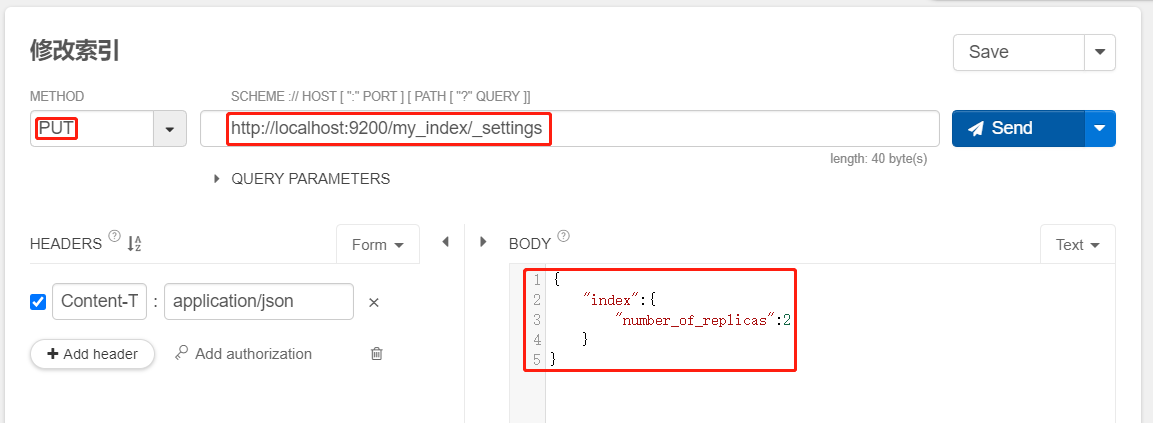Uncheck the Content-Type header checkbox
This screenshot has height=423, width=1153.
[x=38, y=302]
